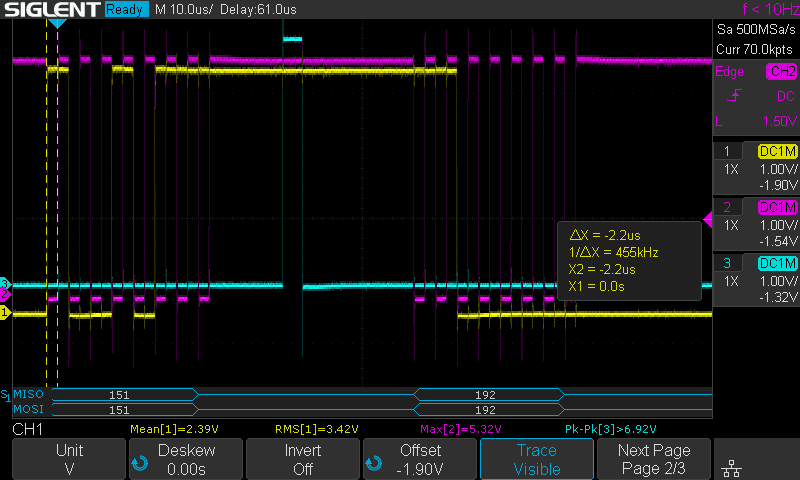Click the ΔX = -2.2us cursor readout
Screen dimensions: 800x480
(605, 235)
